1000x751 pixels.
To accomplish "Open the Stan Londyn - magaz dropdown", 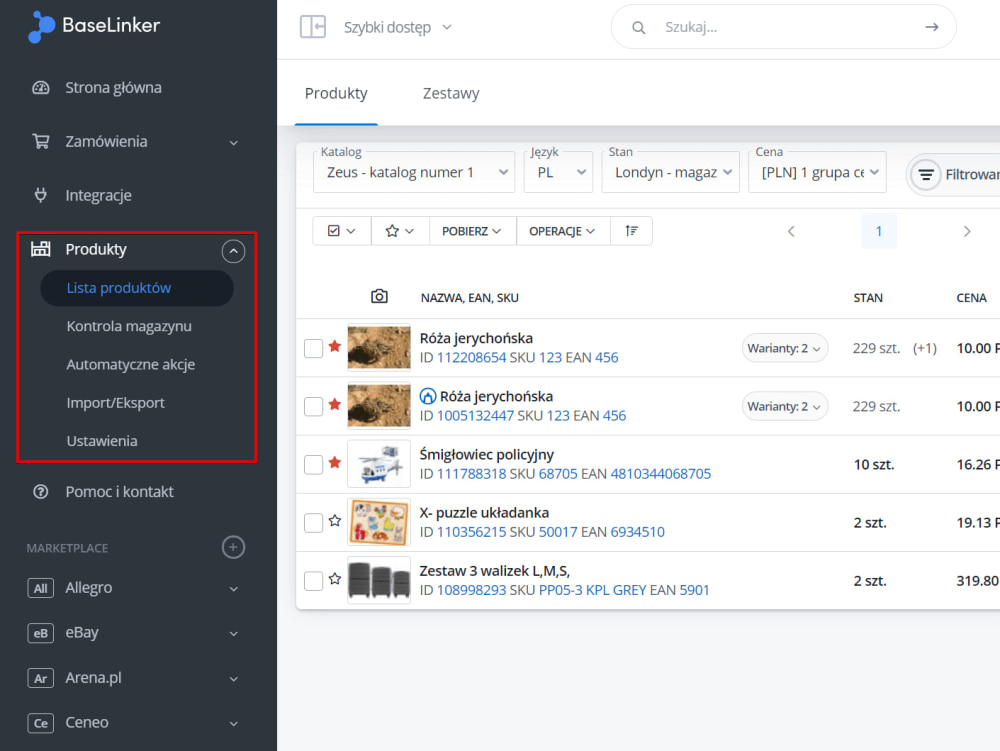I will (x=670, y=172).
